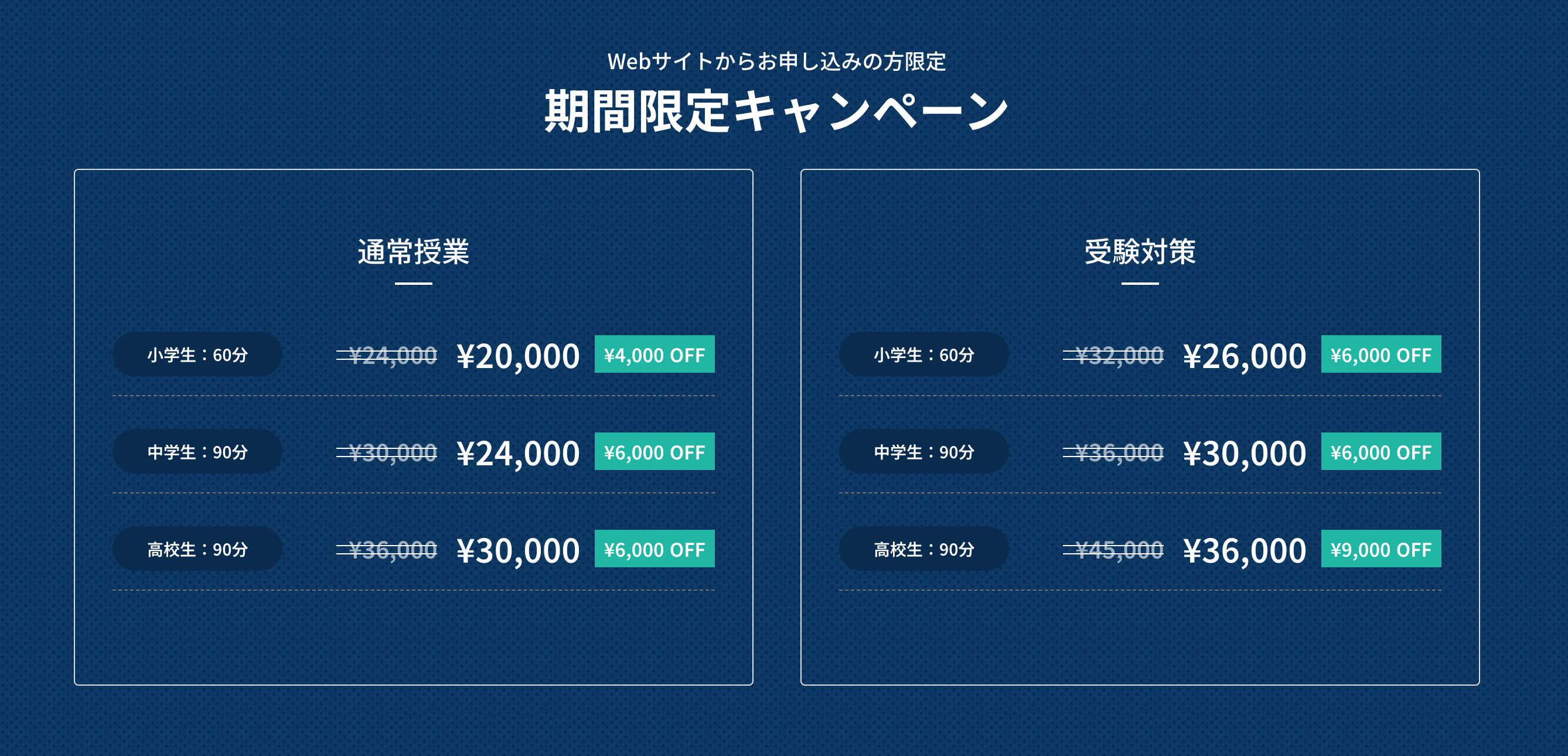Viewport: 1568px width, 756px height.
Task: Click the ¥26,000 campaign price
Action: tap(1244, 356)
